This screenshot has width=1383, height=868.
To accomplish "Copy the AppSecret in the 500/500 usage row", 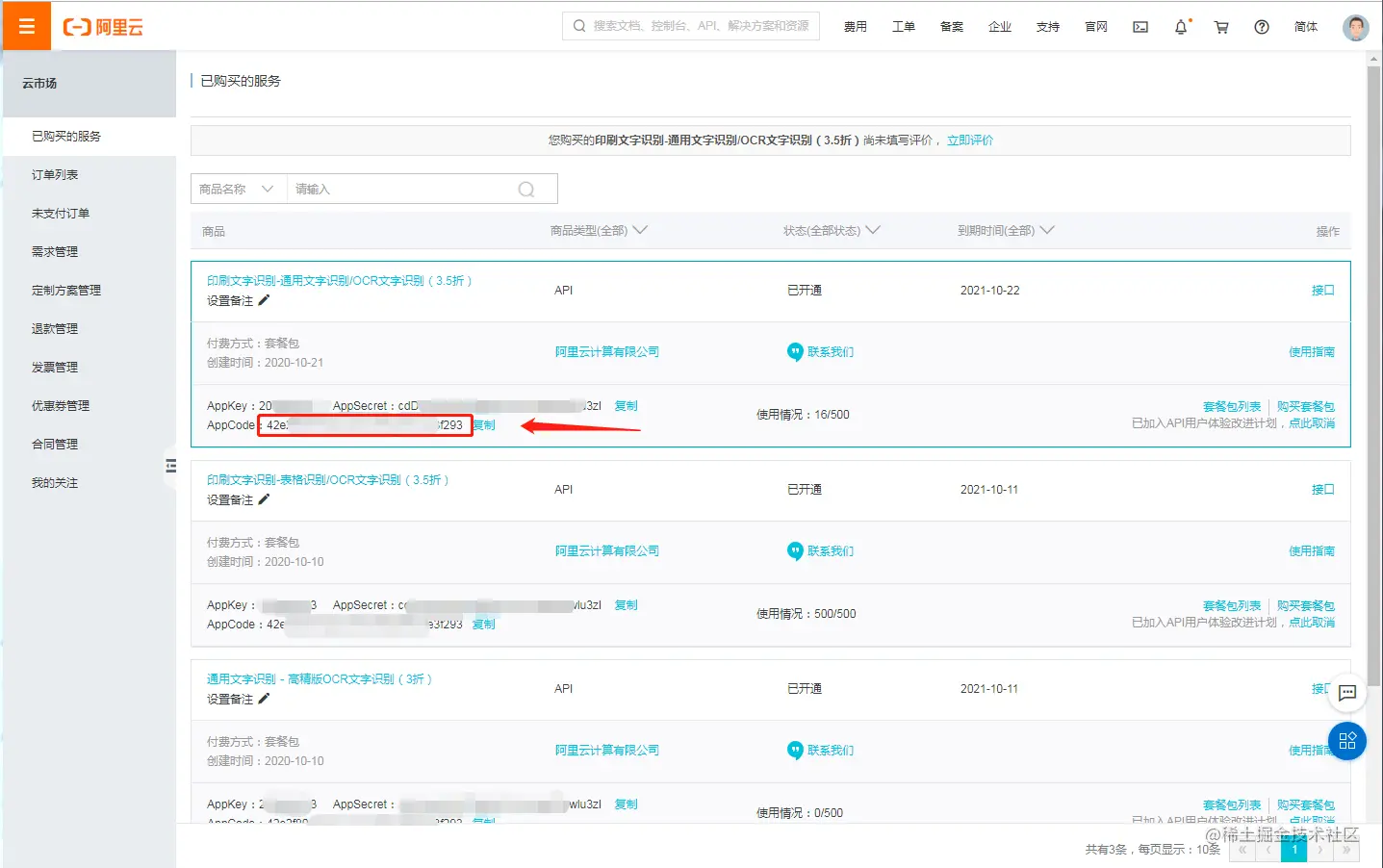I will [627, 605].
